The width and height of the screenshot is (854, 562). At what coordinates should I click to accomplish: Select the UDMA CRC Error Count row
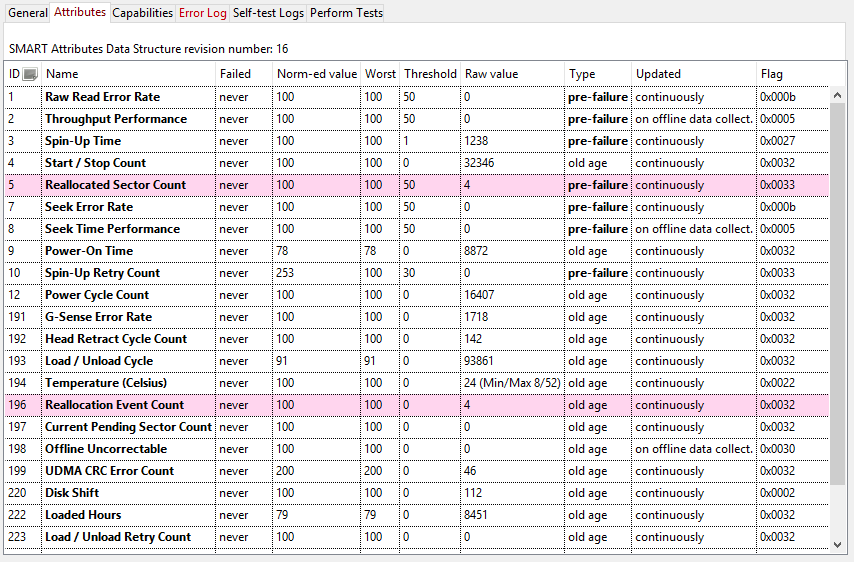click(109, 471)
